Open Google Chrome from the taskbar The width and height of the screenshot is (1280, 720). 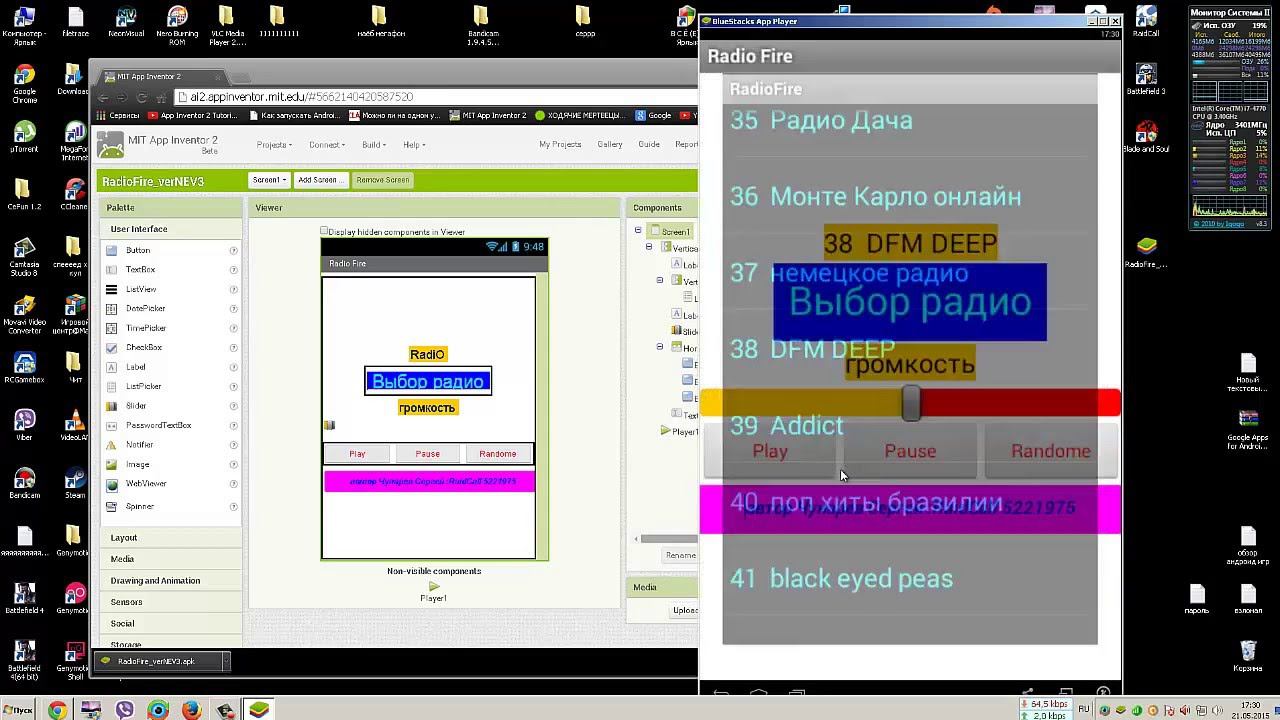click(57, 710)
